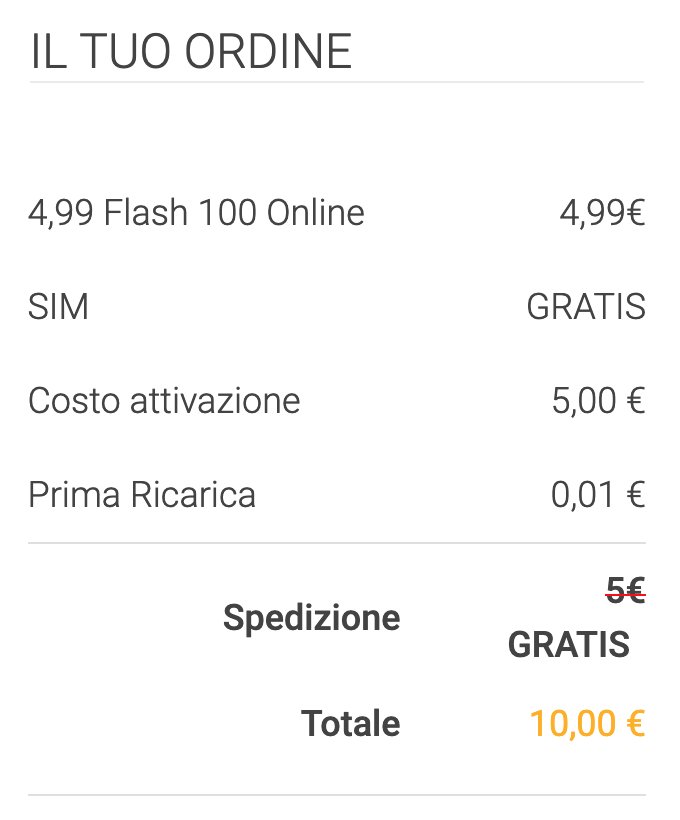Click the GRATIS value next to SIM

586,306
